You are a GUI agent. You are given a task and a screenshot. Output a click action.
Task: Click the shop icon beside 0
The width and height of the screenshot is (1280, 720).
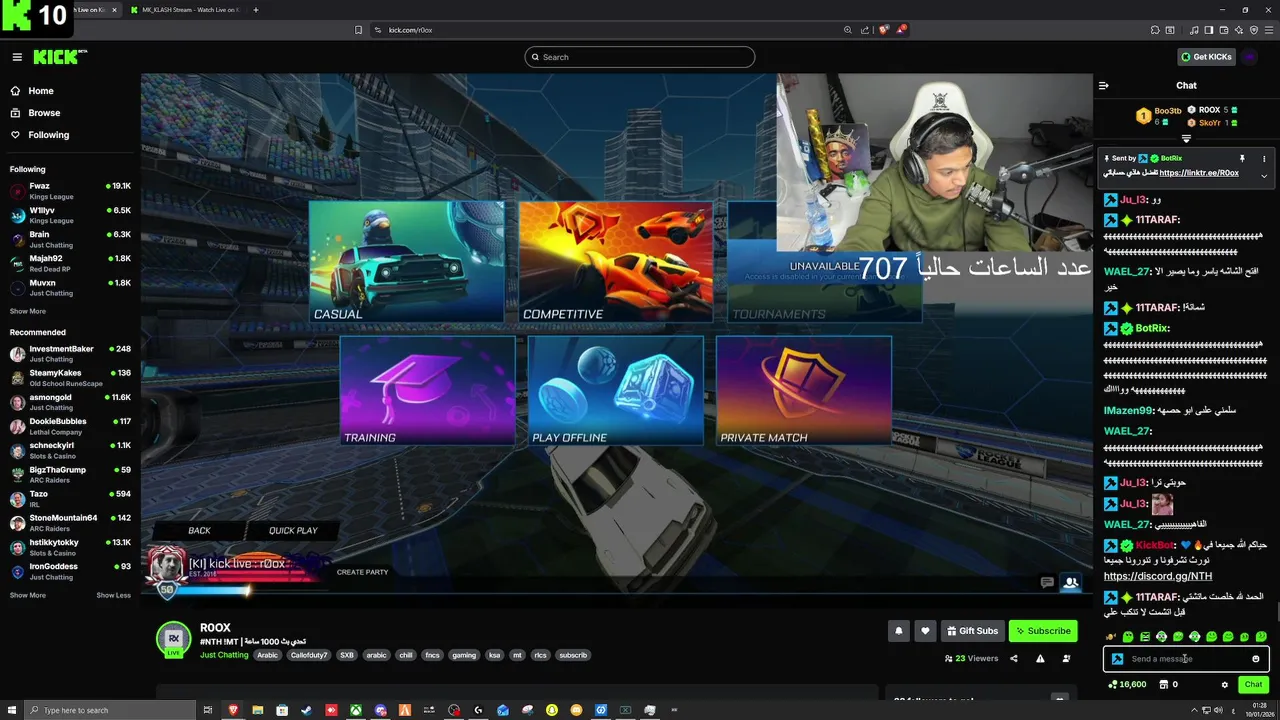coord(1163,685)
